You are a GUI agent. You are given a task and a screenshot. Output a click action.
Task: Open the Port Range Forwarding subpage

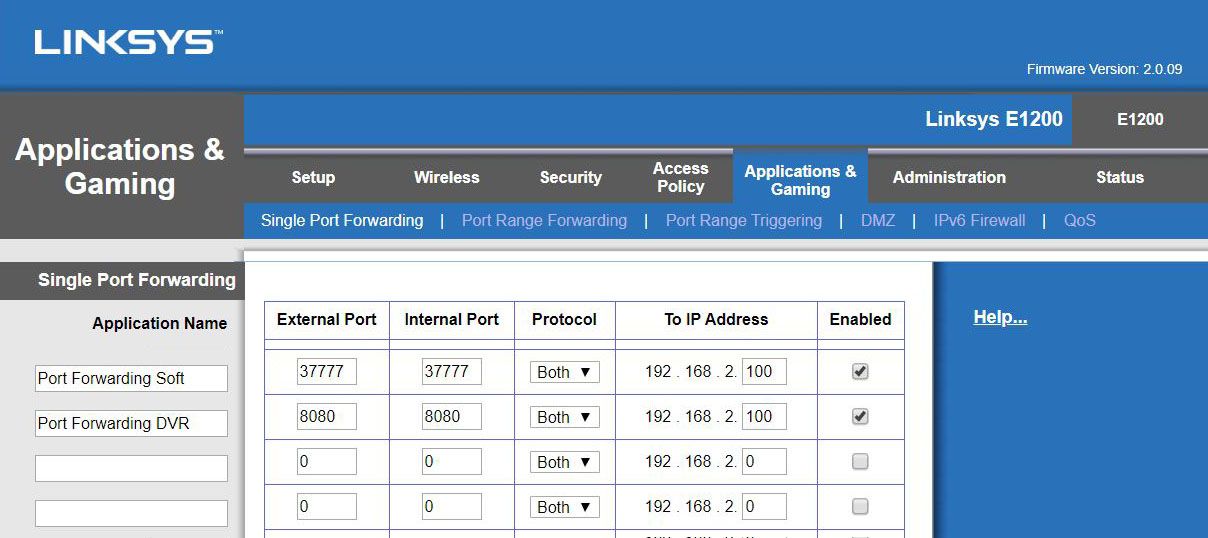click(x=544, y=220)
